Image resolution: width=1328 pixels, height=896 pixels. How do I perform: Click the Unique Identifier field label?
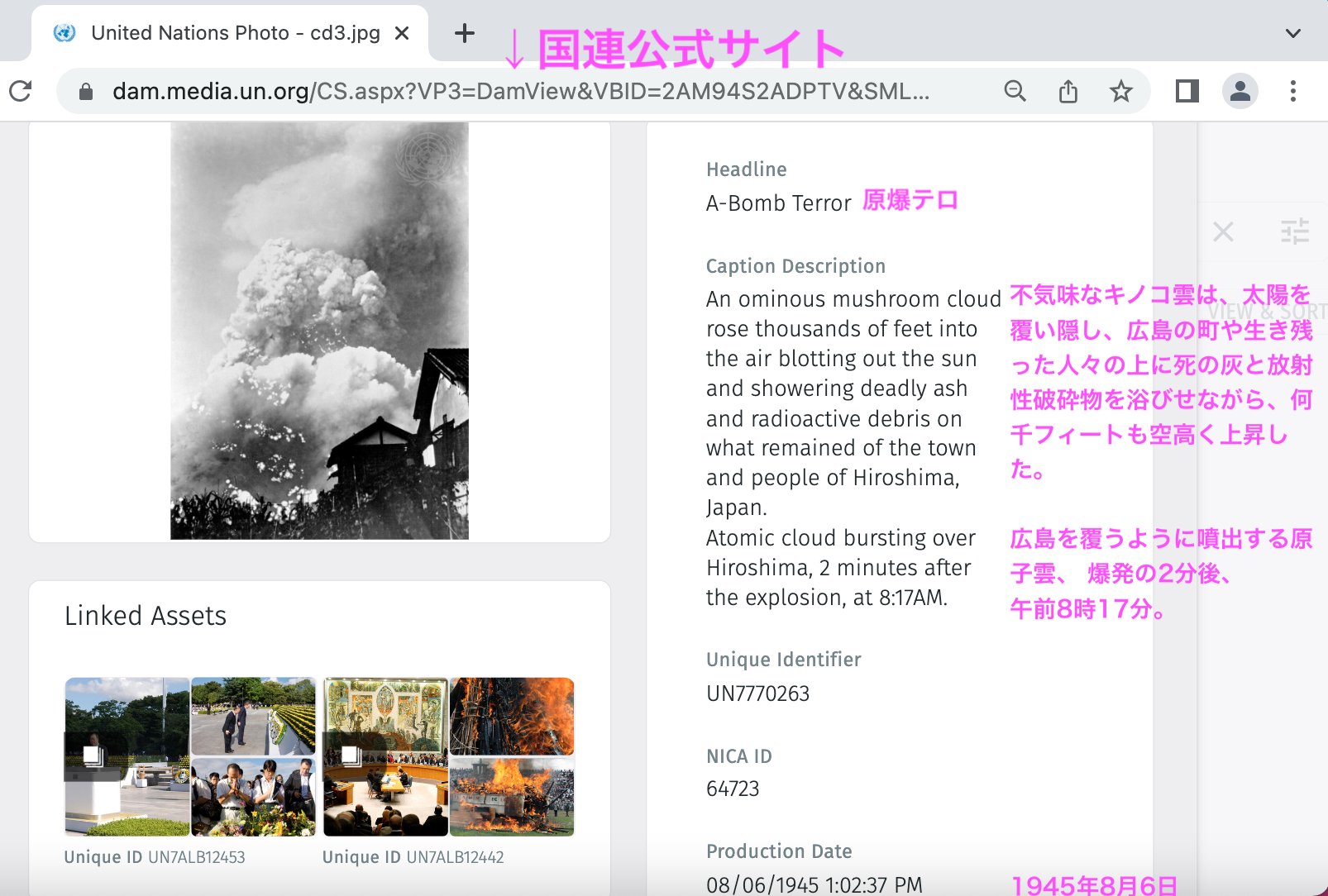click(x=783, y=660)
